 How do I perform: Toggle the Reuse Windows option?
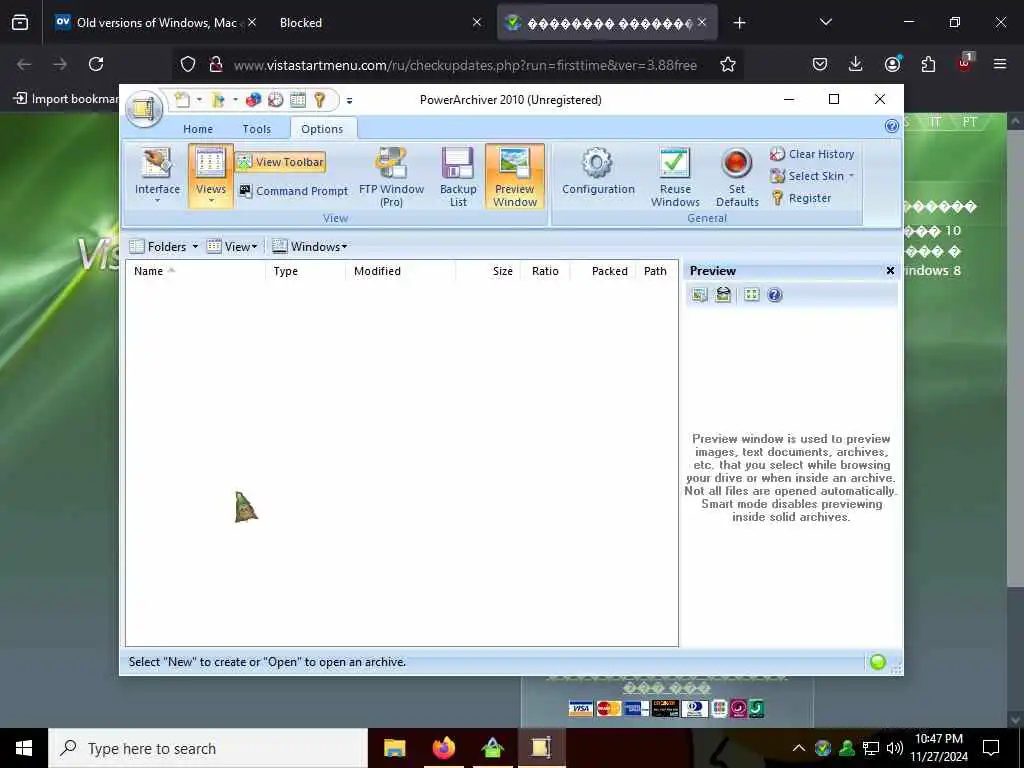pyautogui.click(x=675, y=177)
